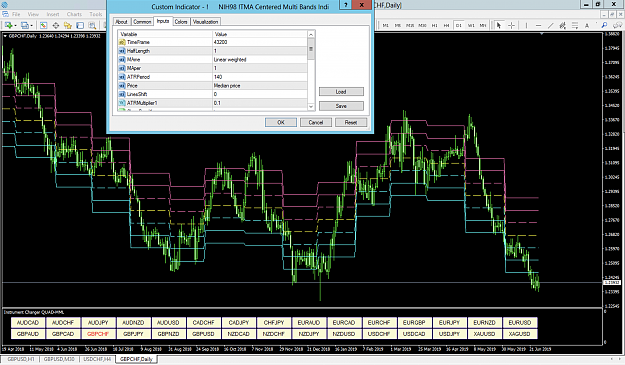Open the GBPUSD,M30 chart tab
Image resolution: width=625 pixels, height=365 pixels.
[59, 359]
